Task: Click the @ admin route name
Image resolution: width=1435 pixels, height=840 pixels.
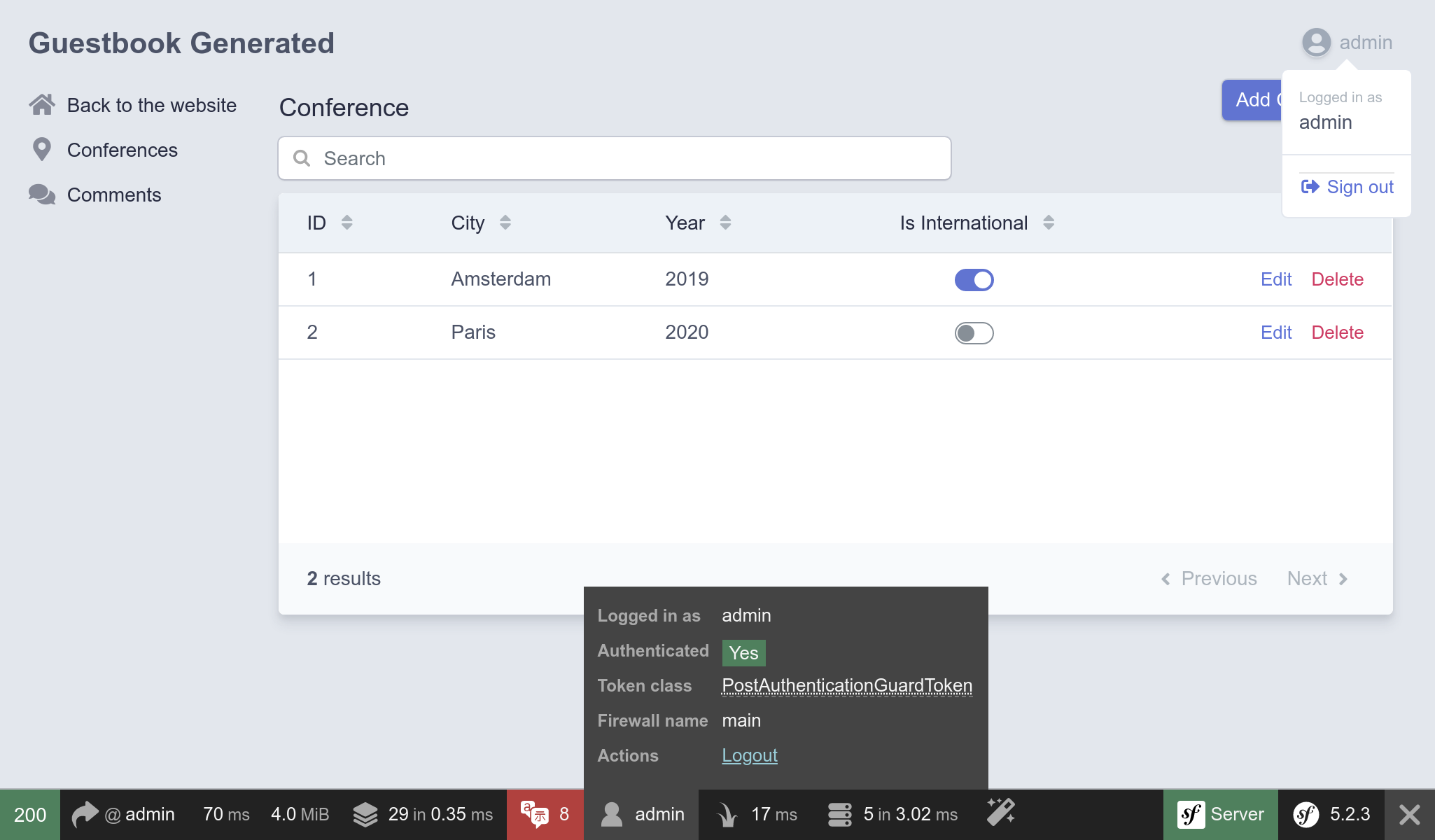Action: click(139, 814)
